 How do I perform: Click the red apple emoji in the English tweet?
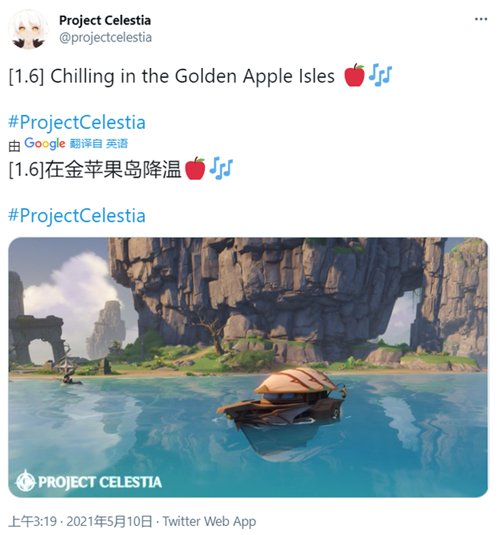point(355,75)
